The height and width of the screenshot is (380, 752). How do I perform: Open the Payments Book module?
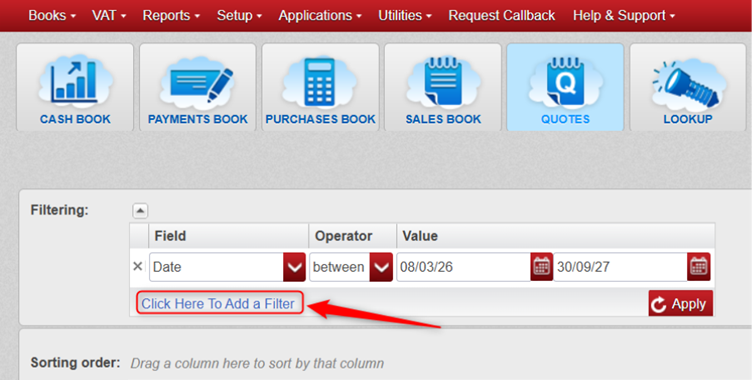click(x=198, y=87)
